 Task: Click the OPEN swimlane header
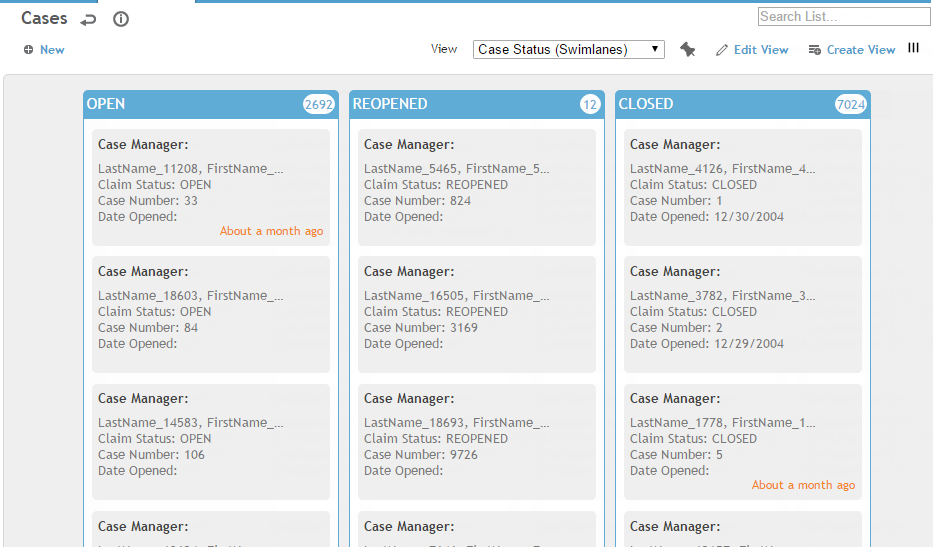tap(211, 104)
